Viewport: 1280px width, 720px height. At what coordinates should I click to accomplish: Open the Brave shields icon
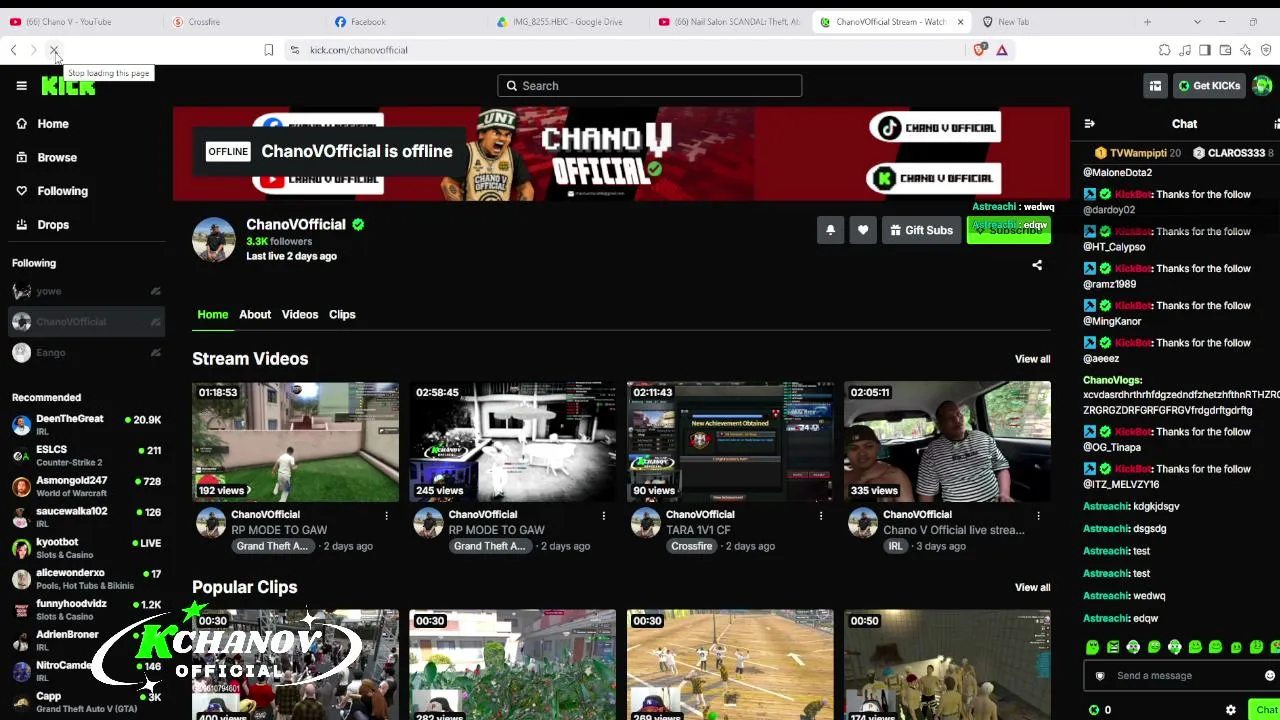point(979,50)
